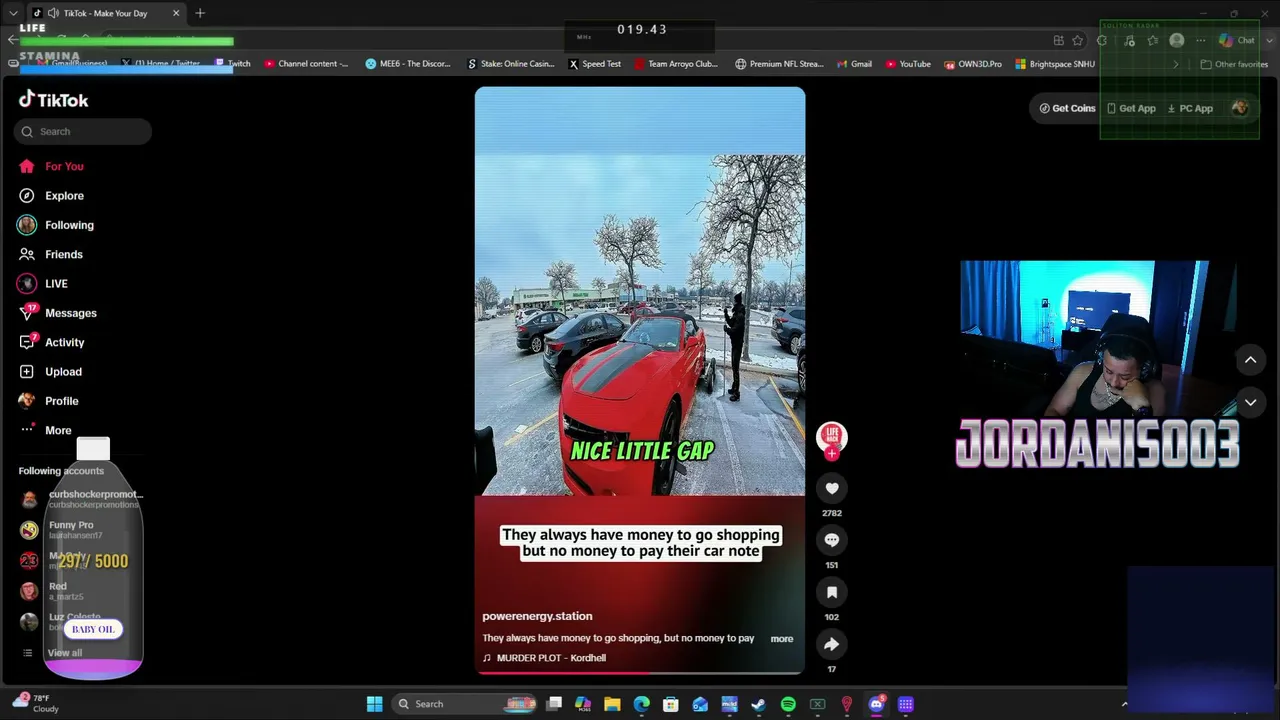Image resolution: width=1280 pixels, height=720 pixels.
Task: Click the Get App button
Action: 1131,108
